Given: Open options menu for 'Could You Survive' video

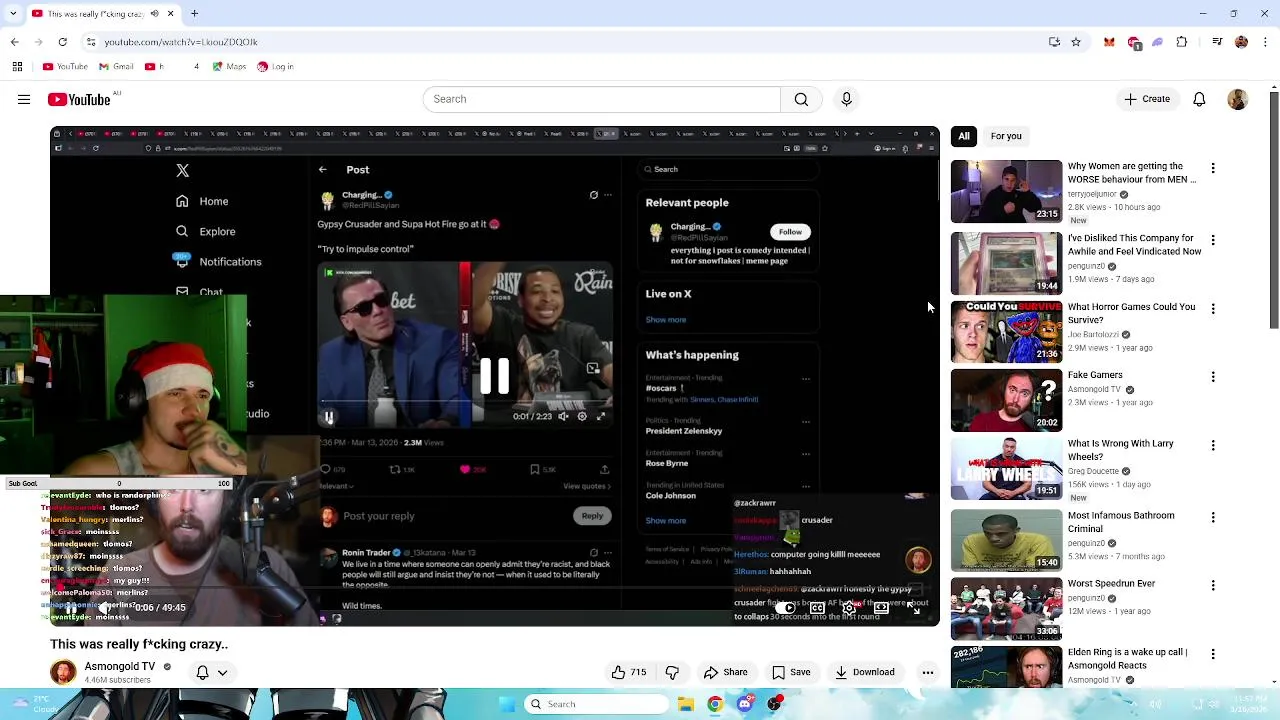Looking at the screenshot, I should click(1213, 308).
